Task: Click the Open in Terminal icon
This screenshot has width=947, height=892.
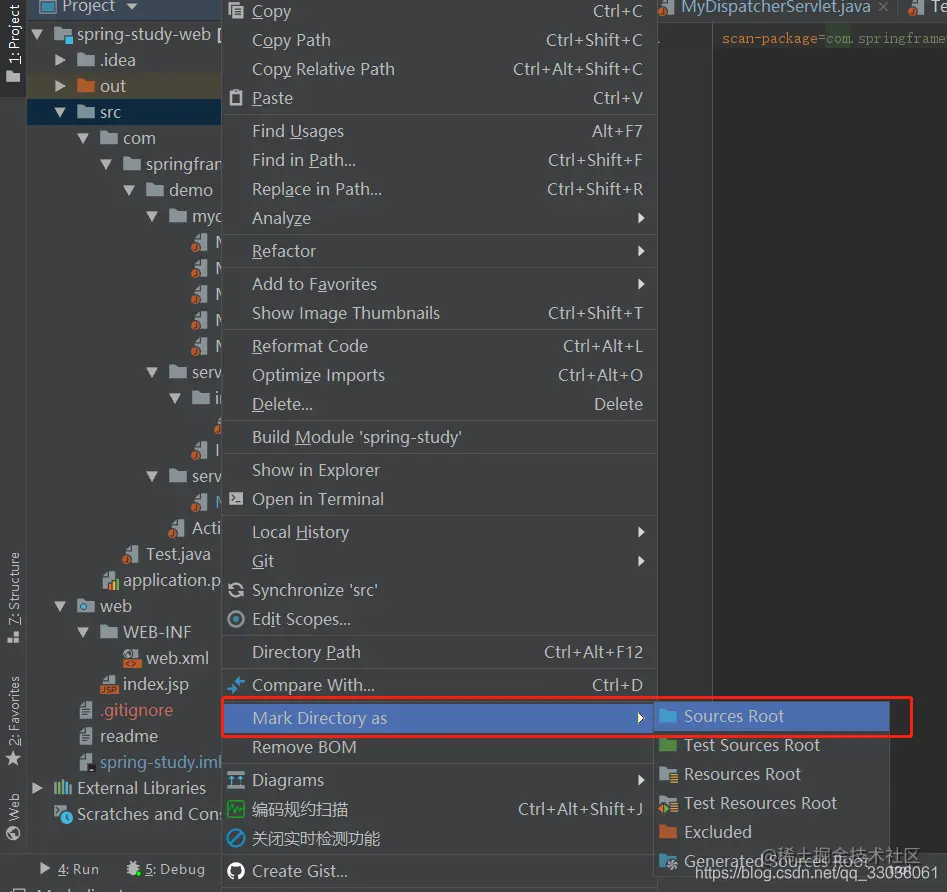Action: coord(236,498)
